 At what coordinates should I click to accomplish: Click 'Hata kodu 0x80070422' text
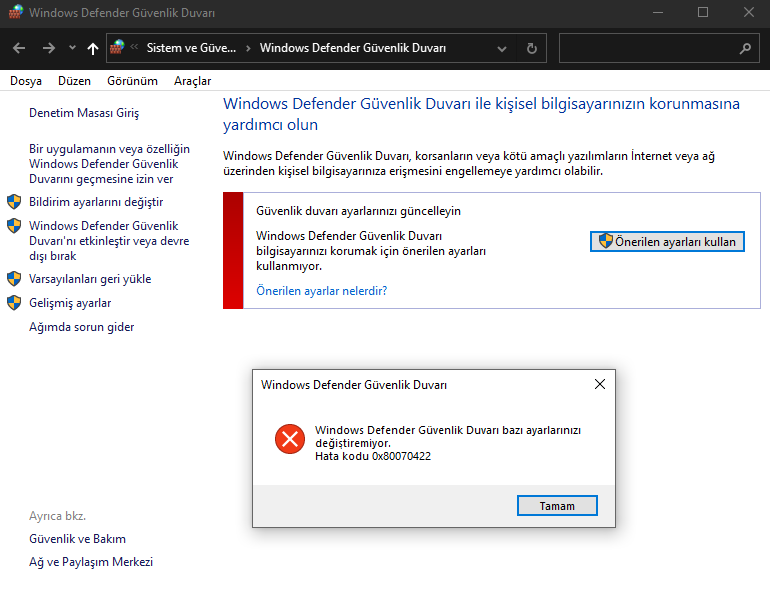373,456
